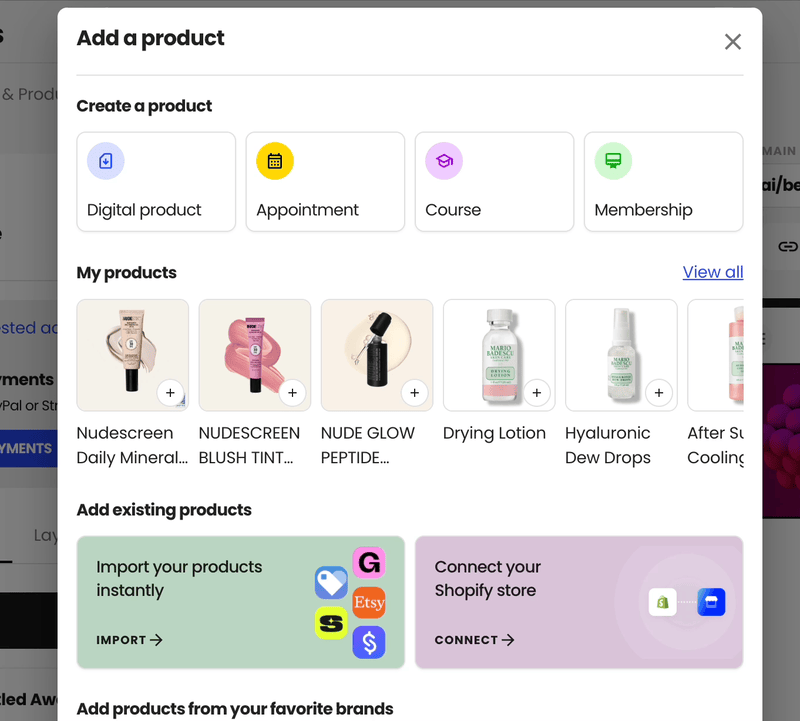This screenshot has height=721, width=800.
Task: Click the purple Course graduation cap icon
Action: pos(444,161)
